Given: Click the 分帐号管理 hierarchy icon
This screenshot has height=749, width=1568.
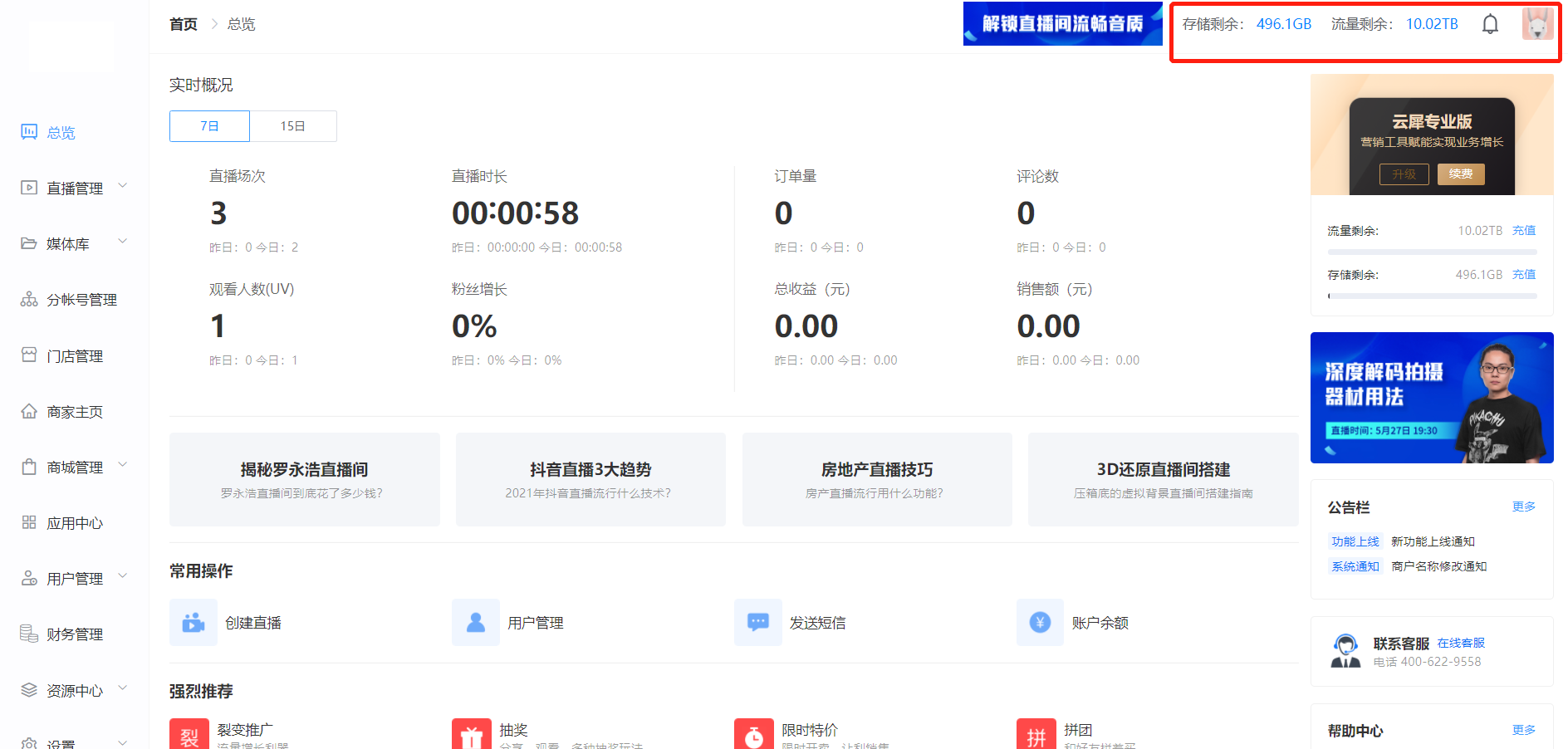Looking at the screenshot, I should pyautogui.click(x=29, y=299).
